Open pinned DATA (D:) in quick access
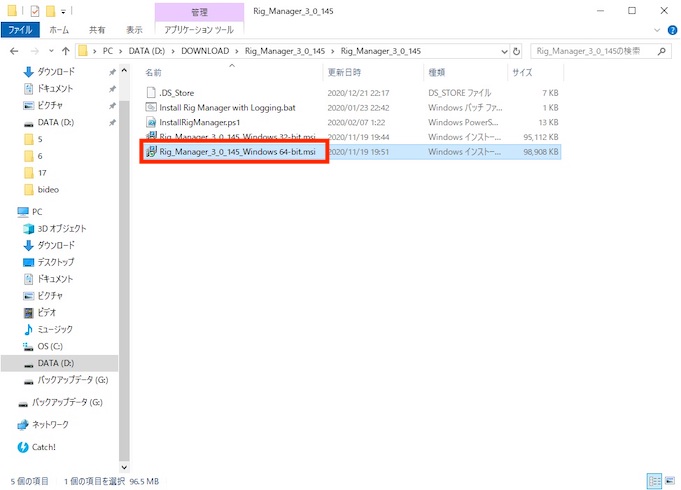Image resolution: width=681 pixels, height=490 pixels. pyautogui.click(x=56, y=122)
